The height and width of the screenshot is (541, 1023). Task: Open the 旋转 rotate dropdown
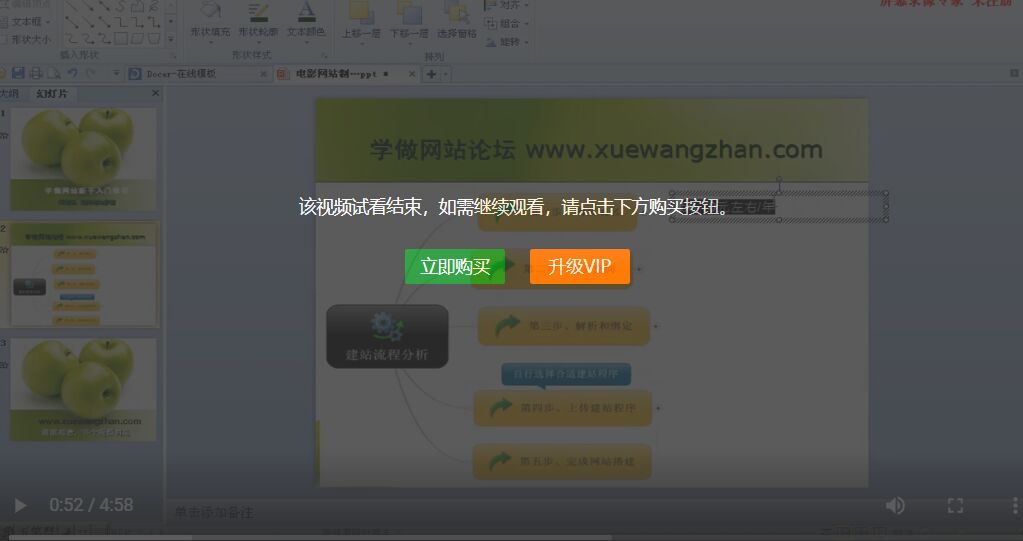coord(510,42)
